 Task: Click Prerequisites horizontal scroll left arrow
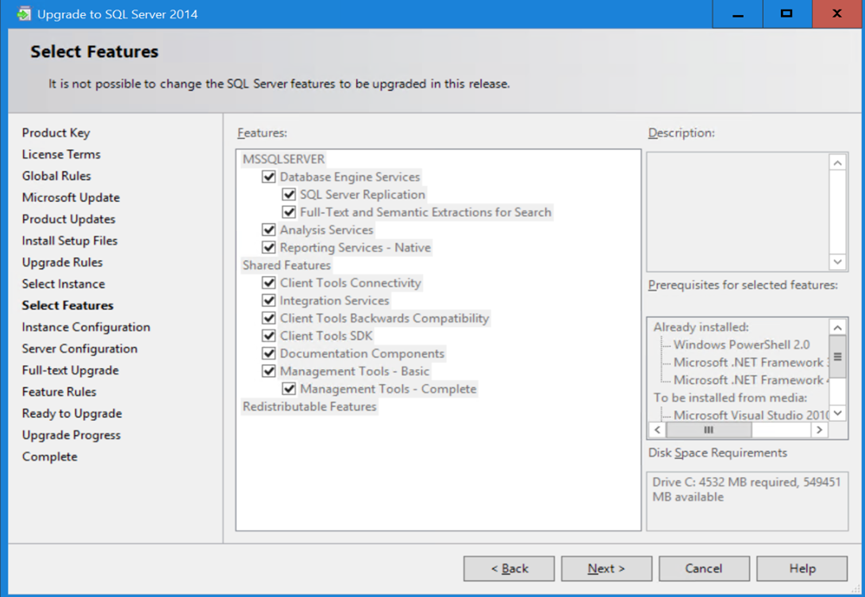657,430
